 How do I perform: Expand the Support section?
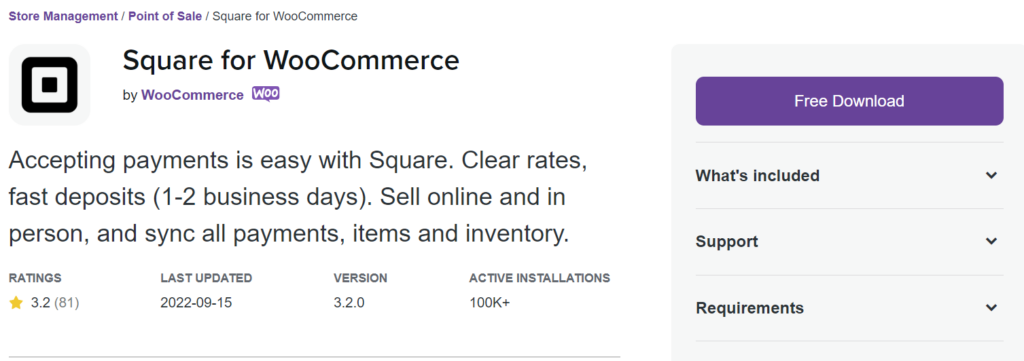[x=849, y=242]
